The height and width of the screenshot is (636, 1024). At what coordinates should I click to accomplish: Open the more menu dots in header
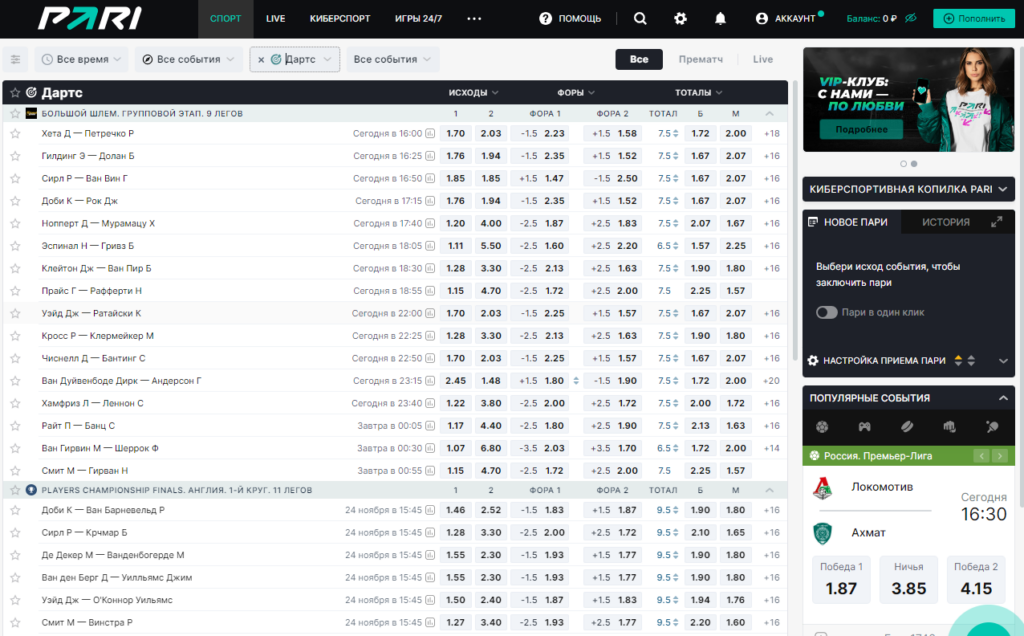(x=474, y=18)
